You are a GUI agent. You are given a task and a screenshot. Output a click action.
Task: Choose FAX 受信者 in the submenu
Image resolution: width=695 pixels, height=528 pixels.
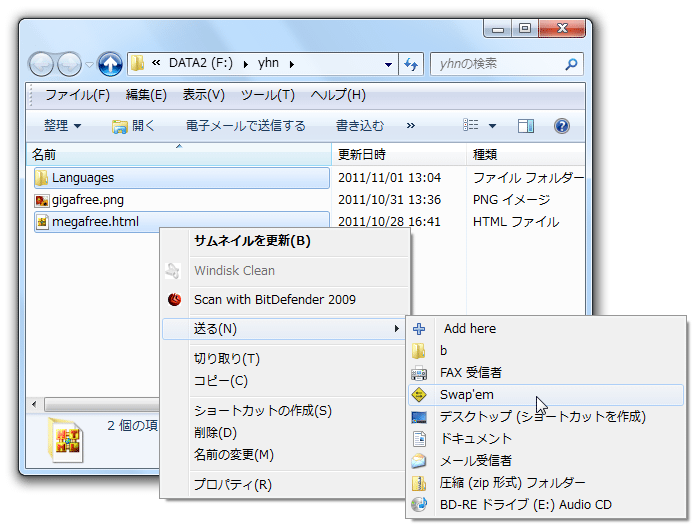[x=546, y=373]
